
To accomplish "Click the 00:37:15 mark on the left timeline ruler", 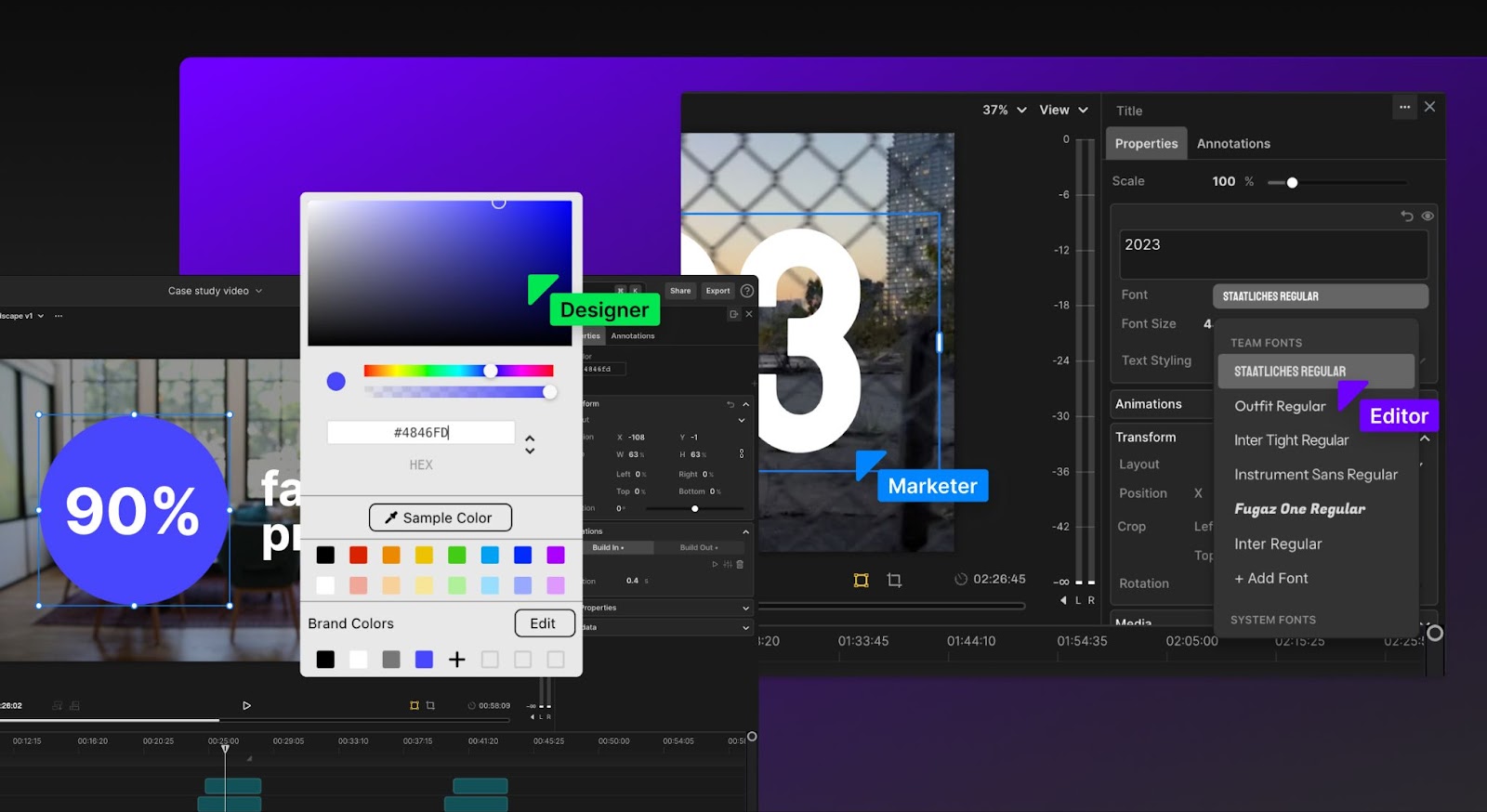I will tap(417, 741).
